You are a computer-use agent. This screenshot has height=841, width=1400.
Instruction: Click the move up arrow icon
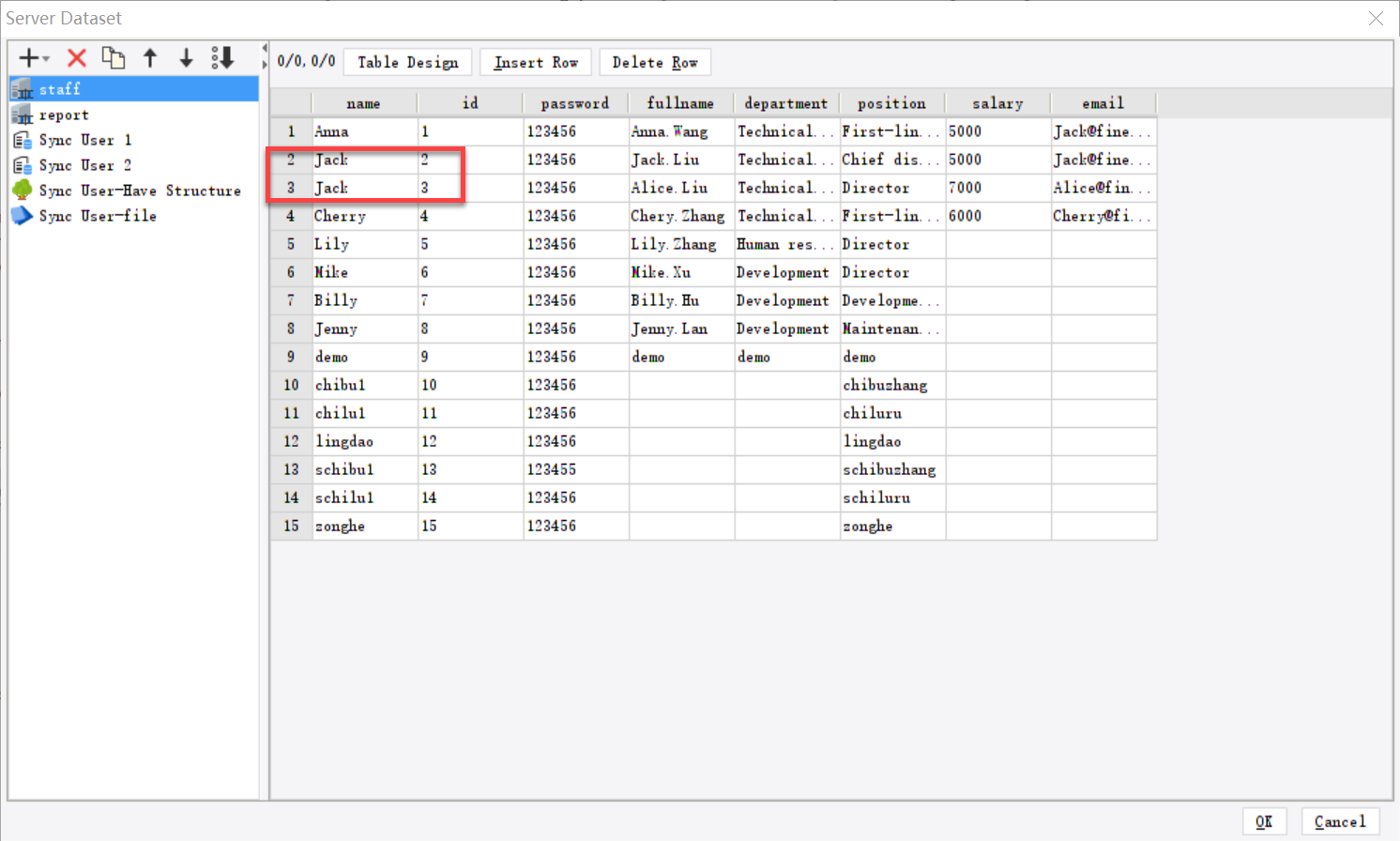click(x=150, y=56)
